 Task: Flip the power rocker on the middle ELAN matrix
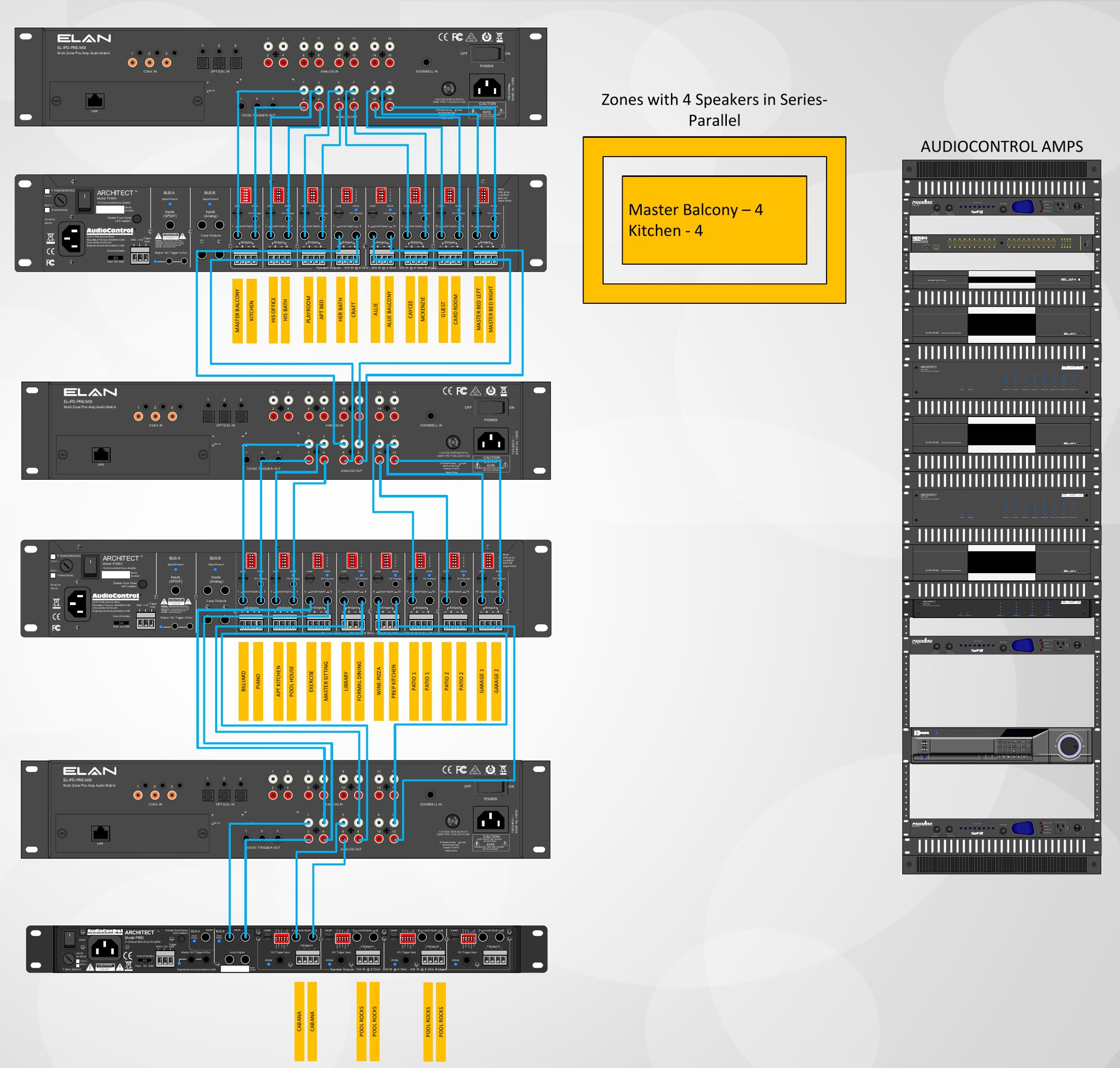pyautogui.click(x=491, y=407)
